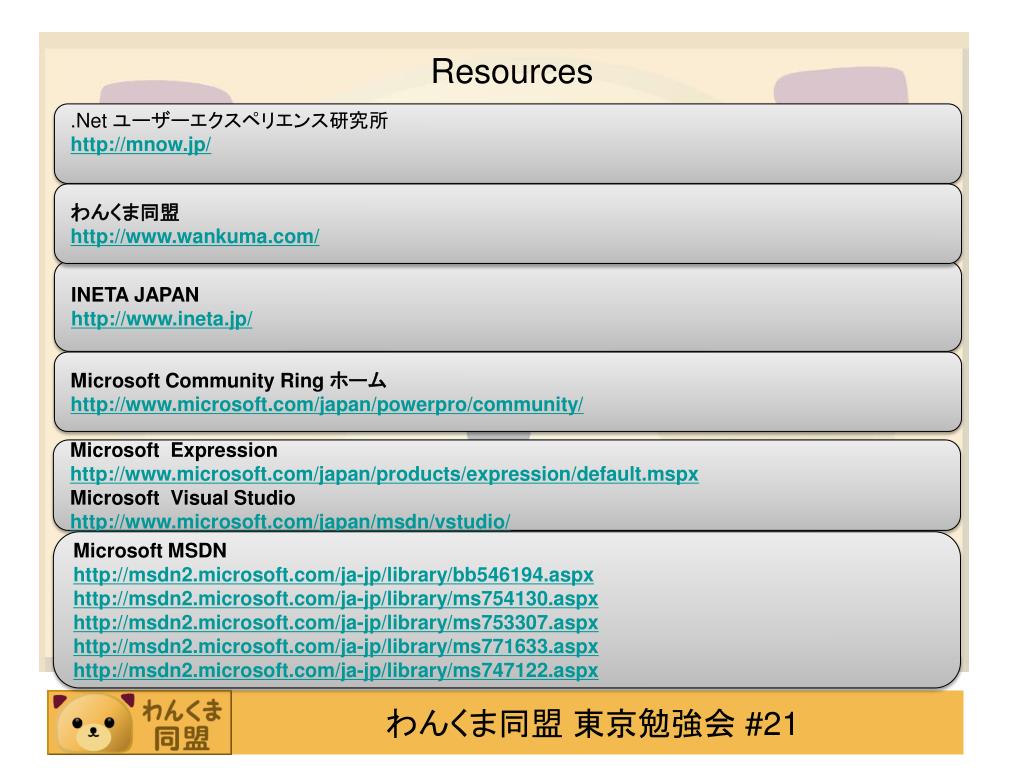Image resolution: width=1024 pixels, height=768 pixels.
Task: Open the Microsoft powerpro community link
Action: pyautogui.click(x=327, y=404)
